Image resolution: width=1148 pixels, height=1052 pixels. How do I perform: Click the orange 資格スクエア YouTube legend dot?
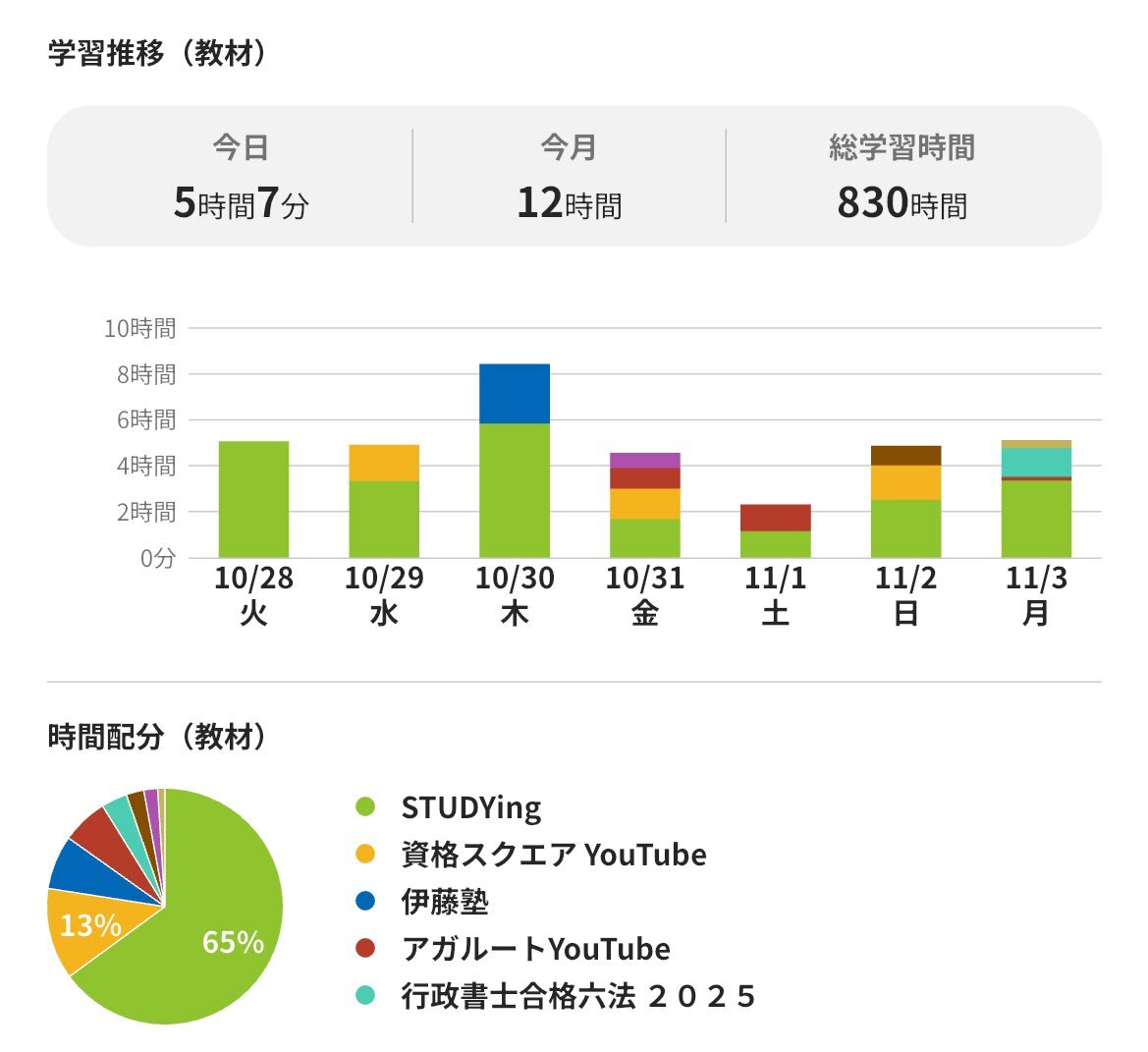365,854
